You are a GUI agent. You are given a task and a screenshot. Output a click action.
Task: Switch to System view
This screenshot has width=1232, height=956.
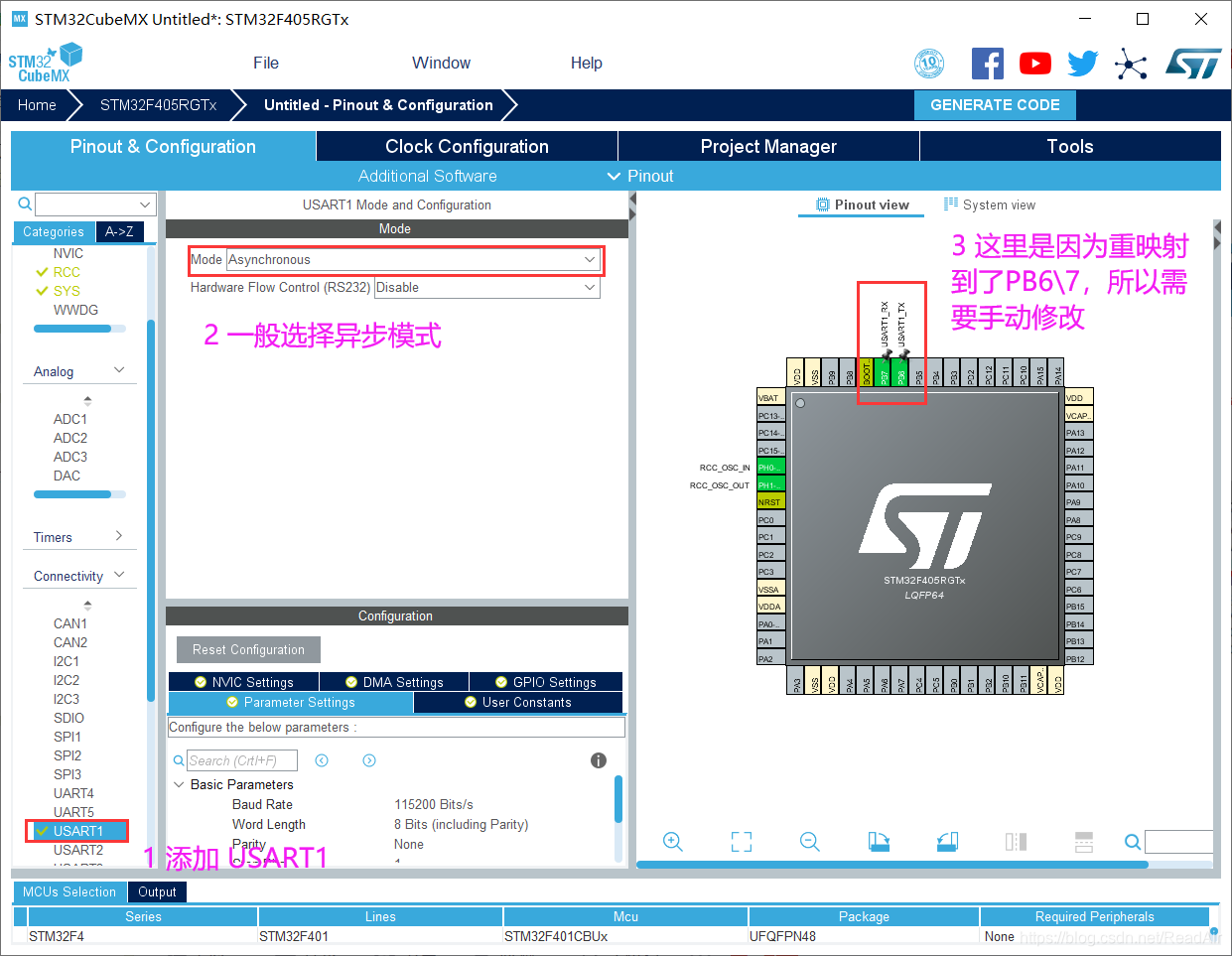pos(989,205)
